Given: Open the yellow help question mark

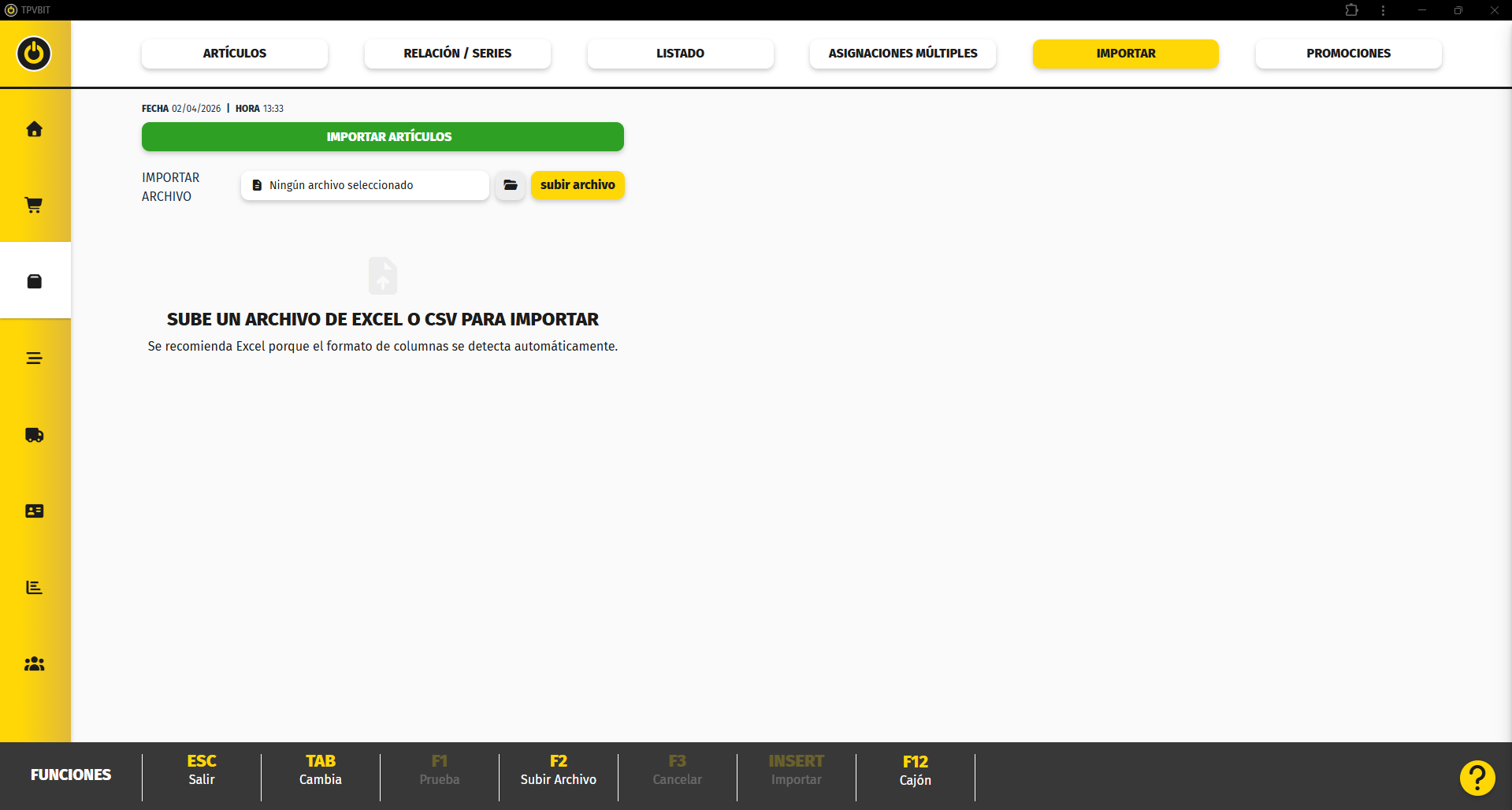Looking at the screenshot, I should click(1477, 778).
